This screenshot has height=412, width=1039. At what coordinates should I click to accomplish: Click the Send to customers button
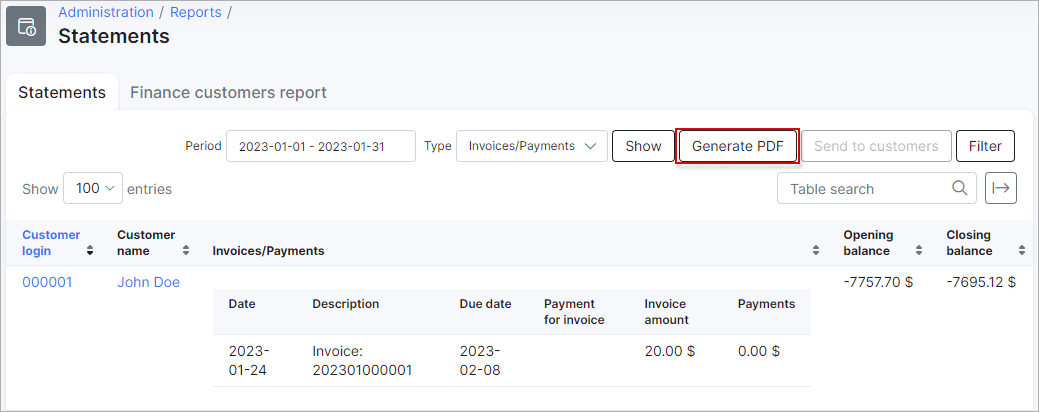(876, 146)
